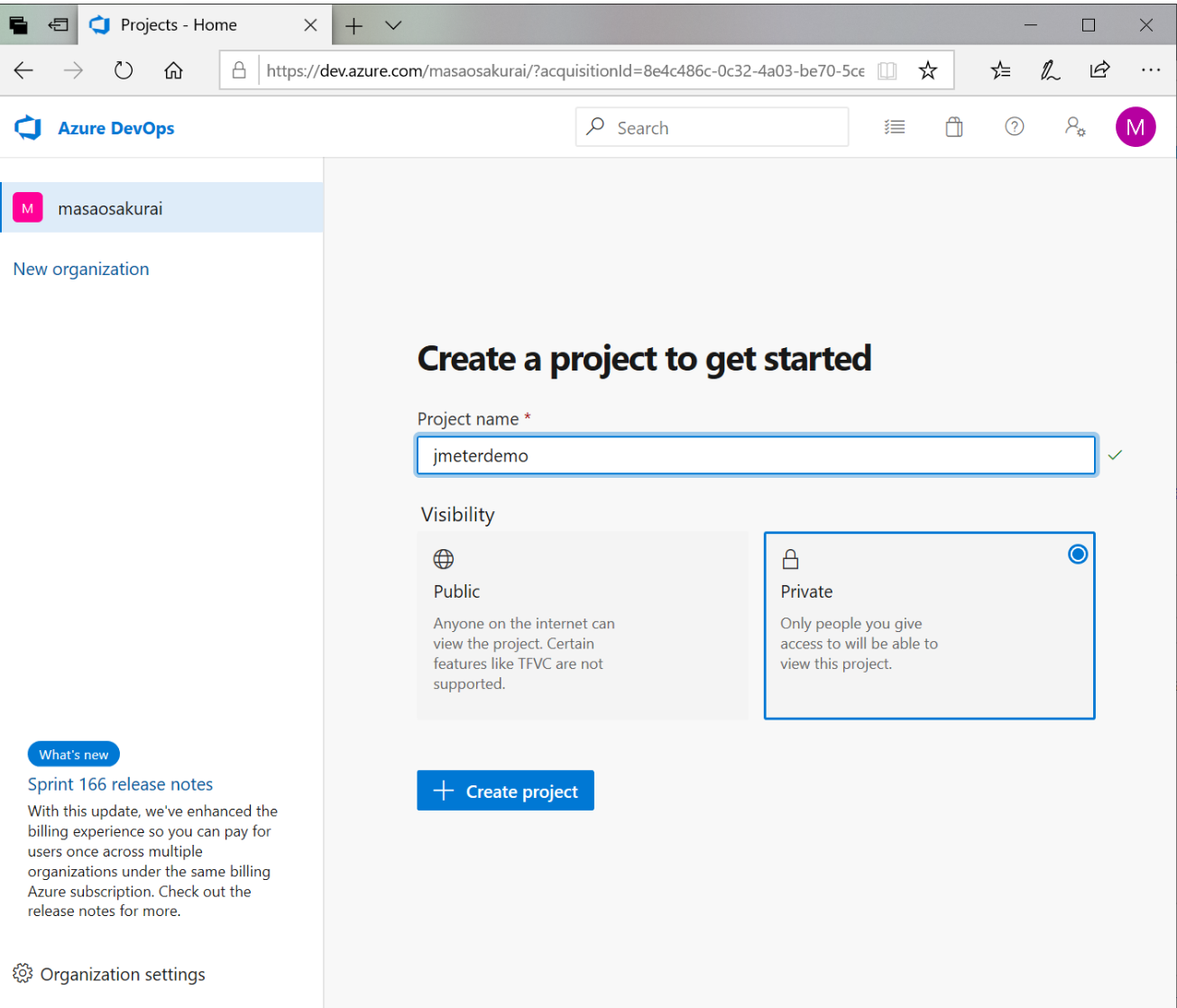Open the Marketplace shopping bag icon
The height and width of the screenshot is (1008, 1177).
(953, 127)
